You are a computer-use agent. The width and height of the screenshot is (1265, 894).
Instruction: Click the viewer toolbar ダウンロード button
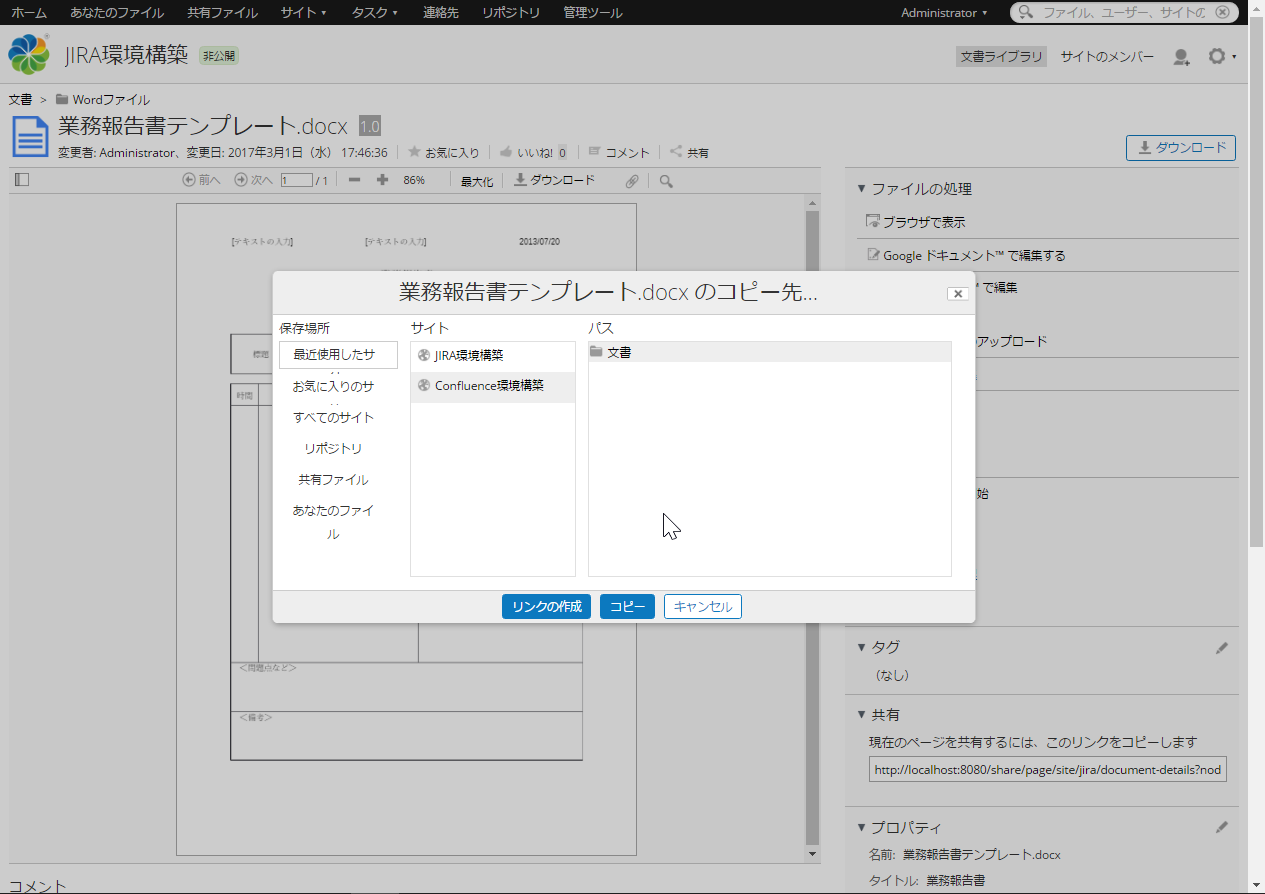click(554, 180)
